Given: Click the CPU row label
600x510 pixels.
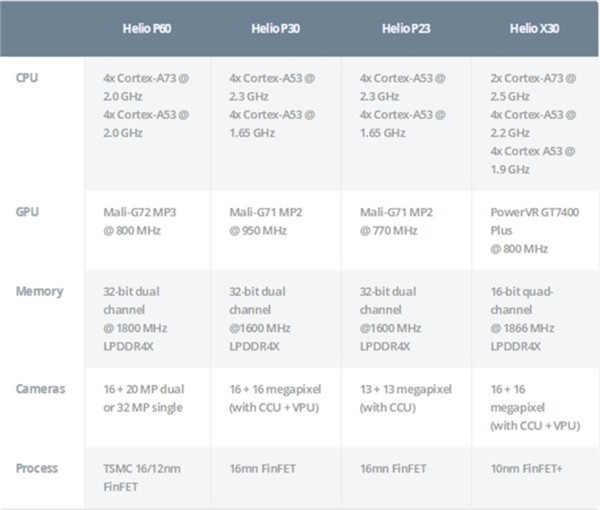Looking at the screenshot, I should coord(30,77).
